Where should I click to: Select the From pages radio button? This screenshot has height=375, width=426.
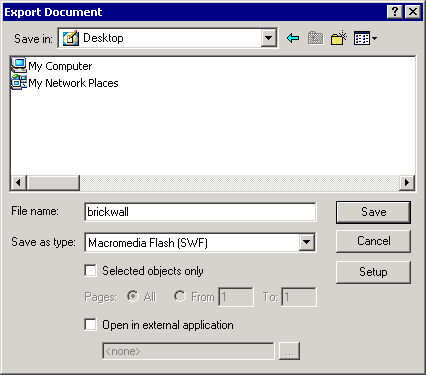point(180,296)
